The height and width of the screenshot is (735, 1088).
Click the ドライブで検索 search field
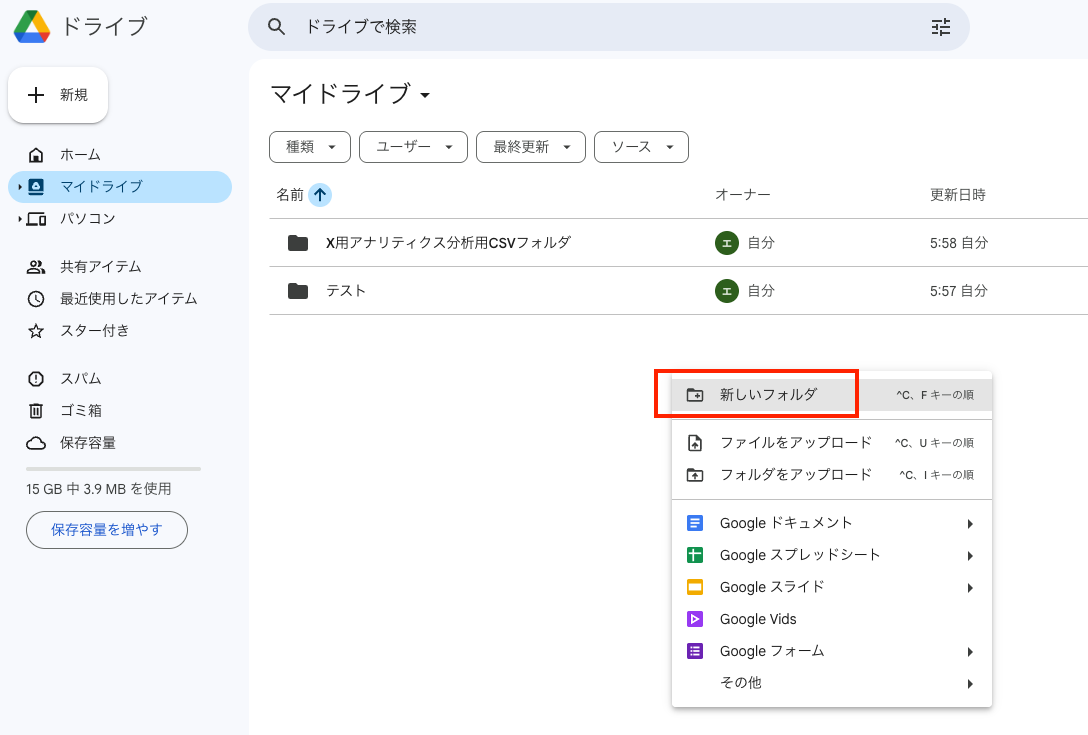[x=600, y=27]
